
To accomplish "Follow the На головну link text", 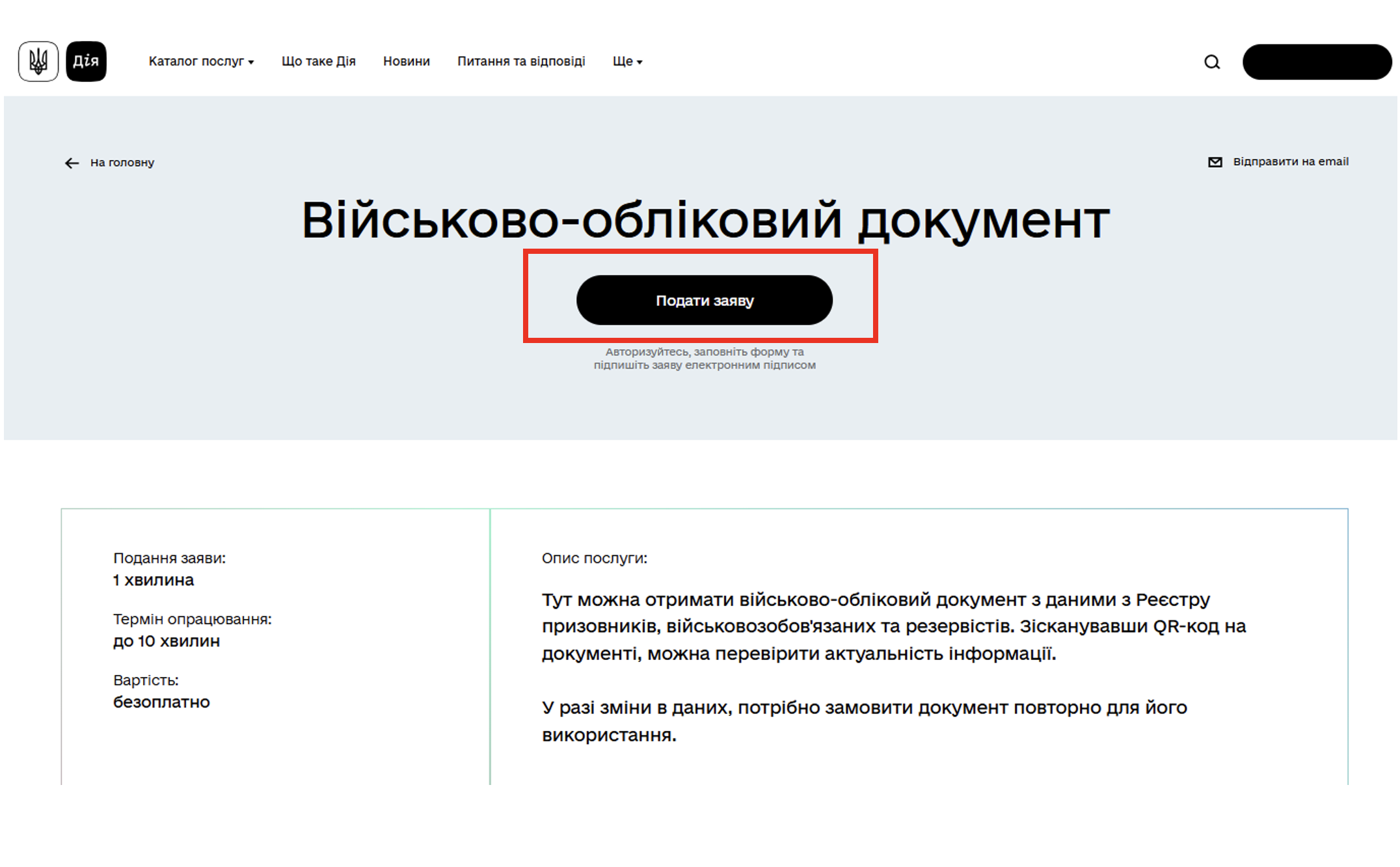I will pyautogui.click(x=122, y=163).
